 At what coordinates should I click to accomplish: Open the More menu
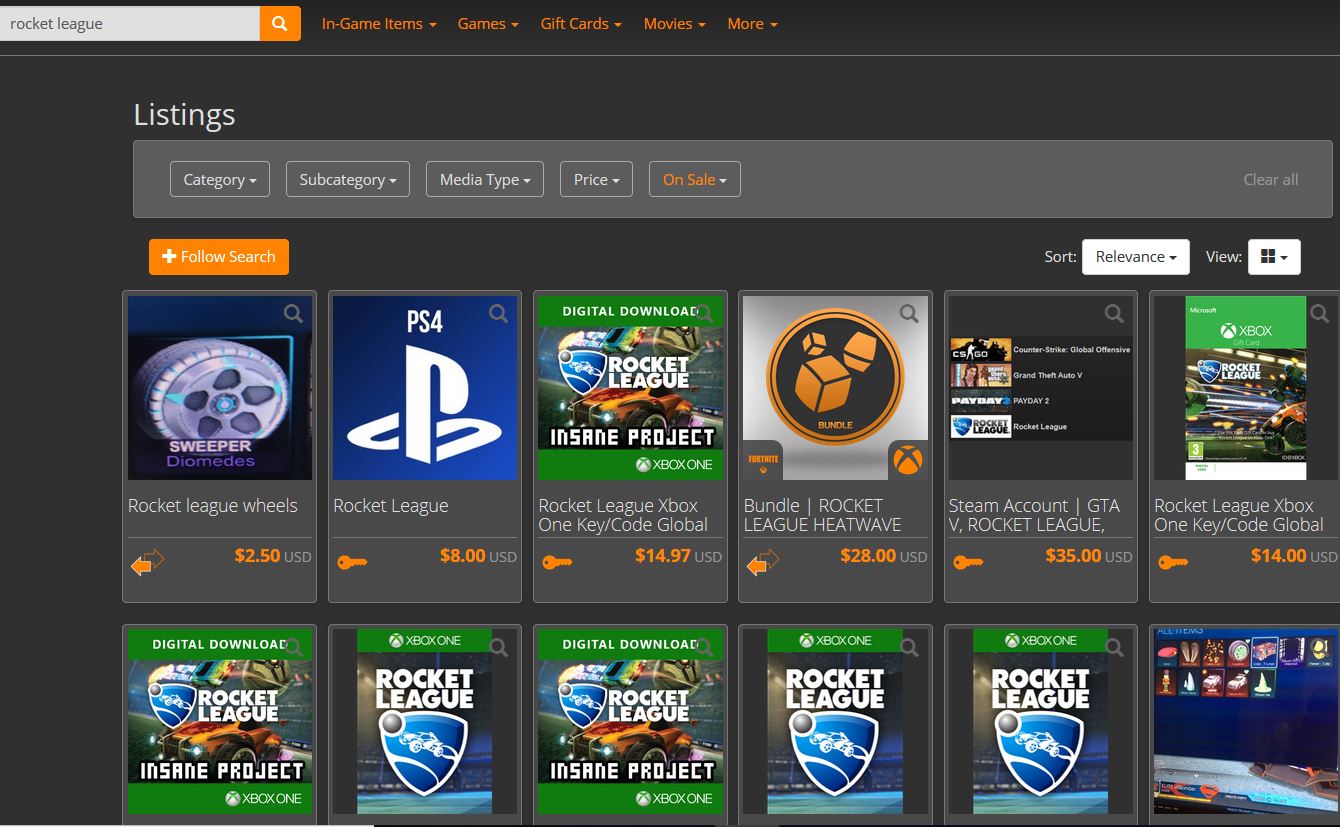pyautogui.click(x=753, y=24)
